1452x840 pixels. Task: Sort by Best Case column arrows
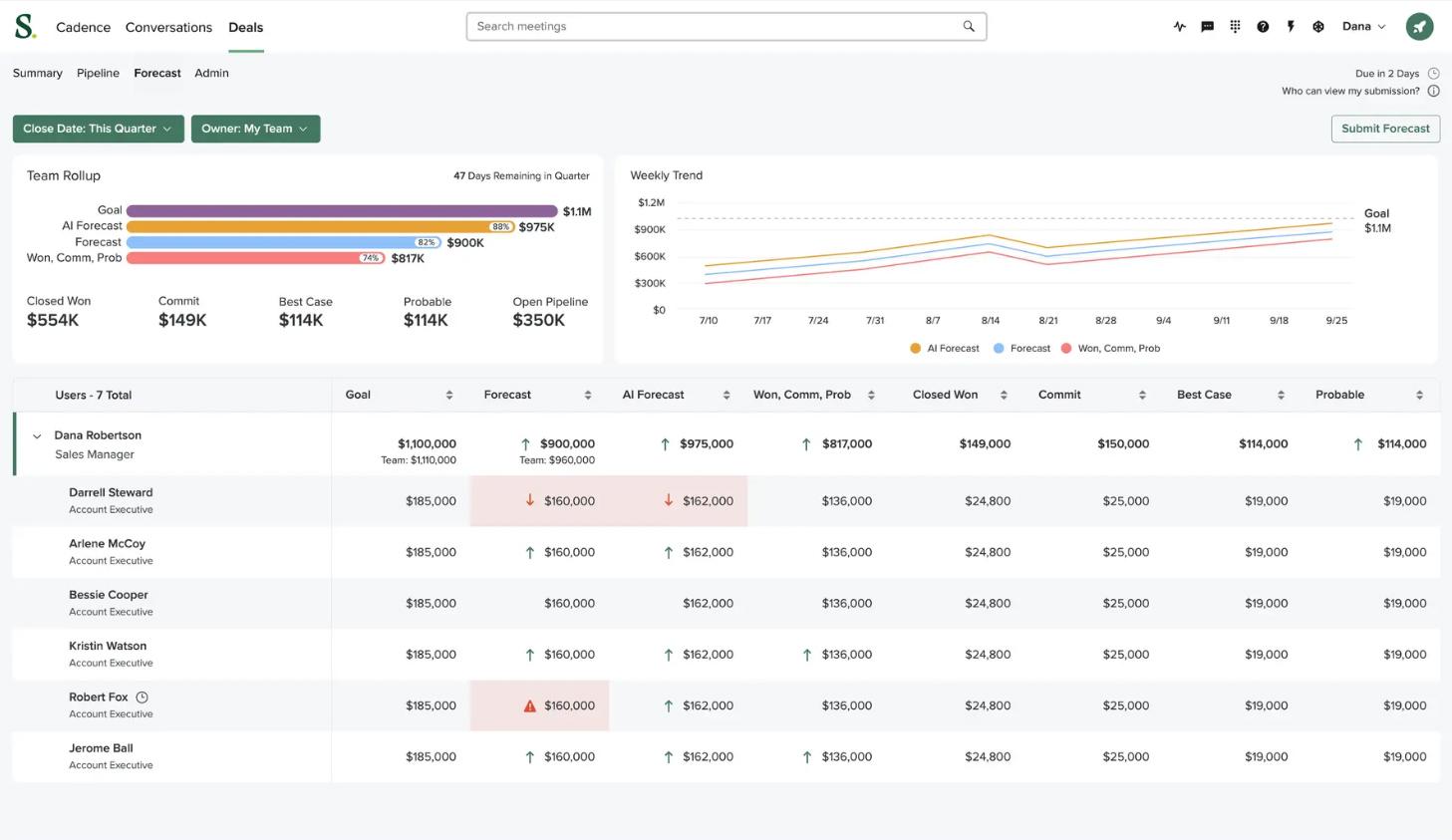[x=1281, y=396]
